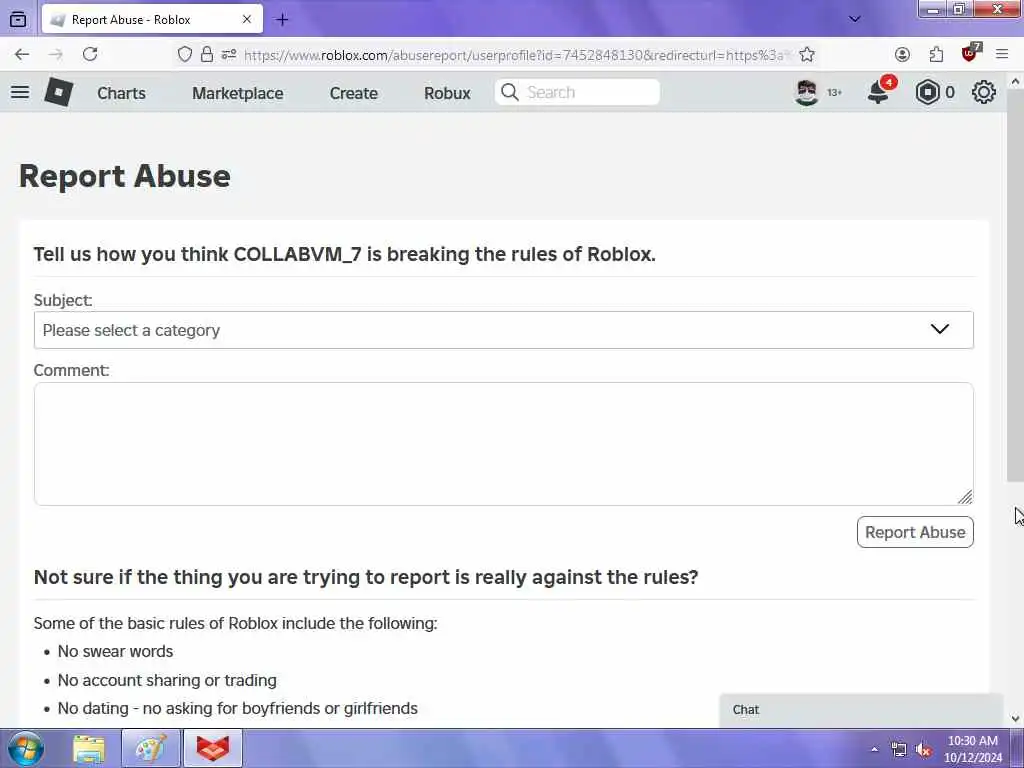
Task: Open the Create page
Action: point(354,93)
